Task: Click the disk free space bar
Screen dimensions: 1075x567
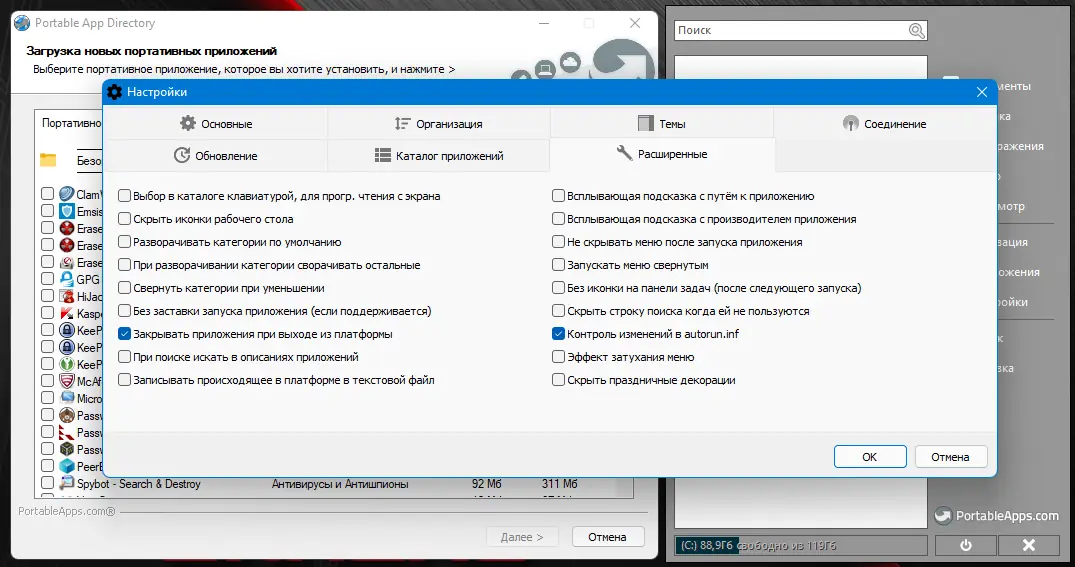Action: click(x=800, y=546)
